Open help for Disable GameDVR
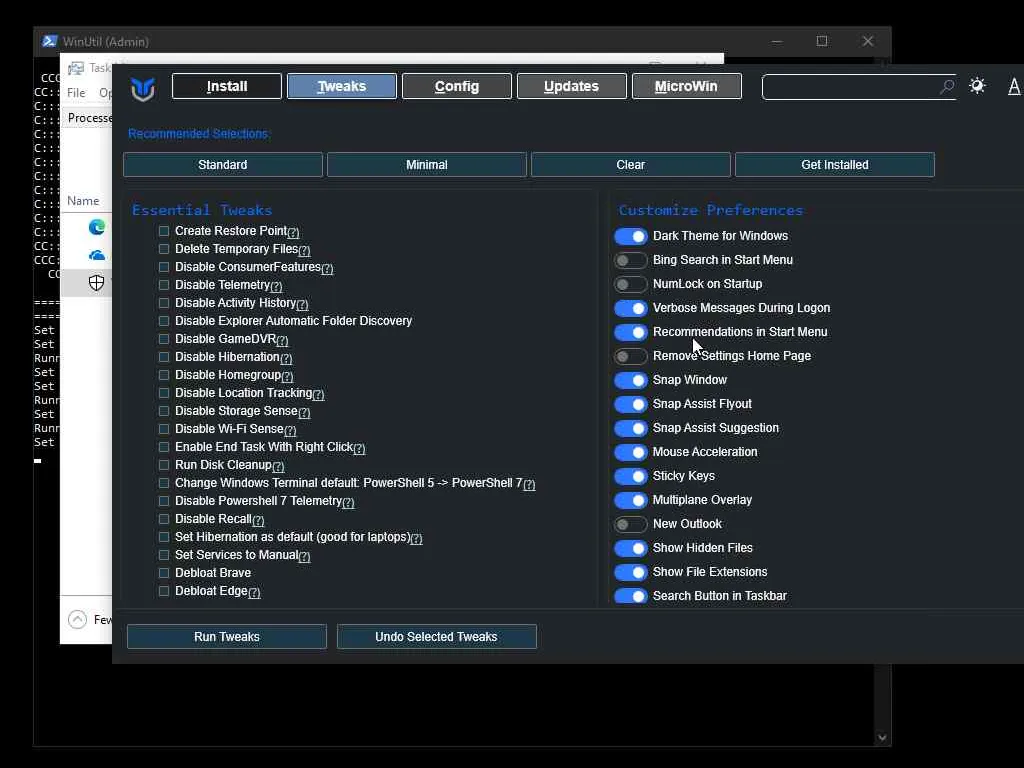 [282, 341]
